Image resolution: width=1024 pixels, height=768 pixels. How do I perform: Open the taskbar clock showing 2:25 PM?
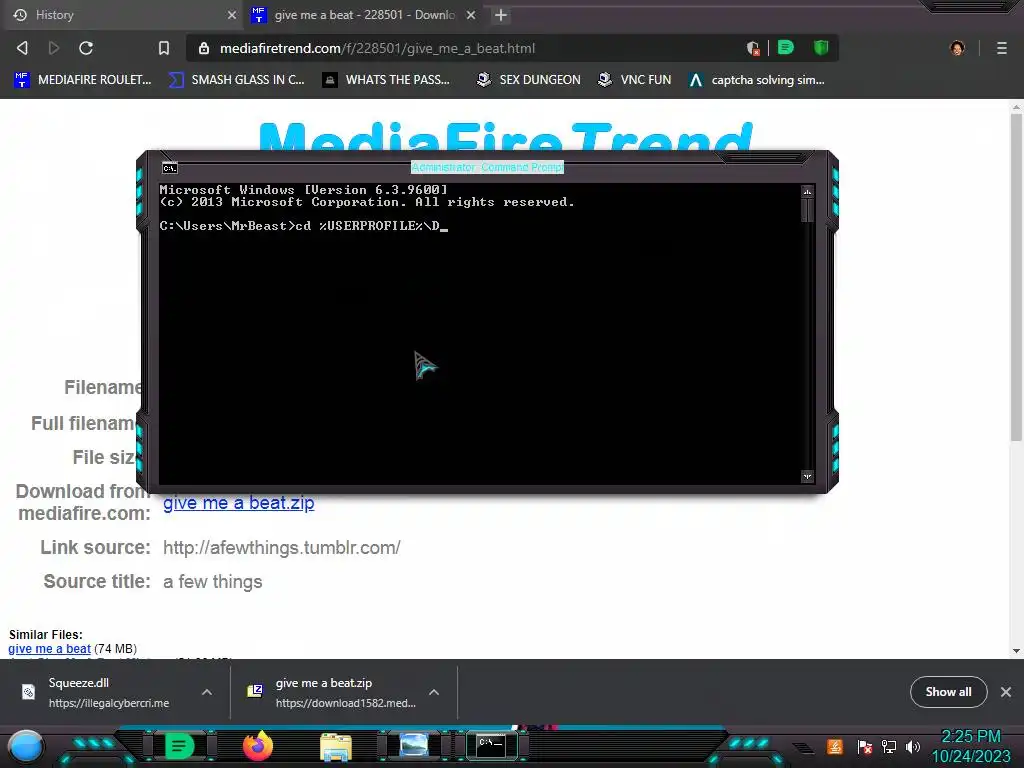971,746
